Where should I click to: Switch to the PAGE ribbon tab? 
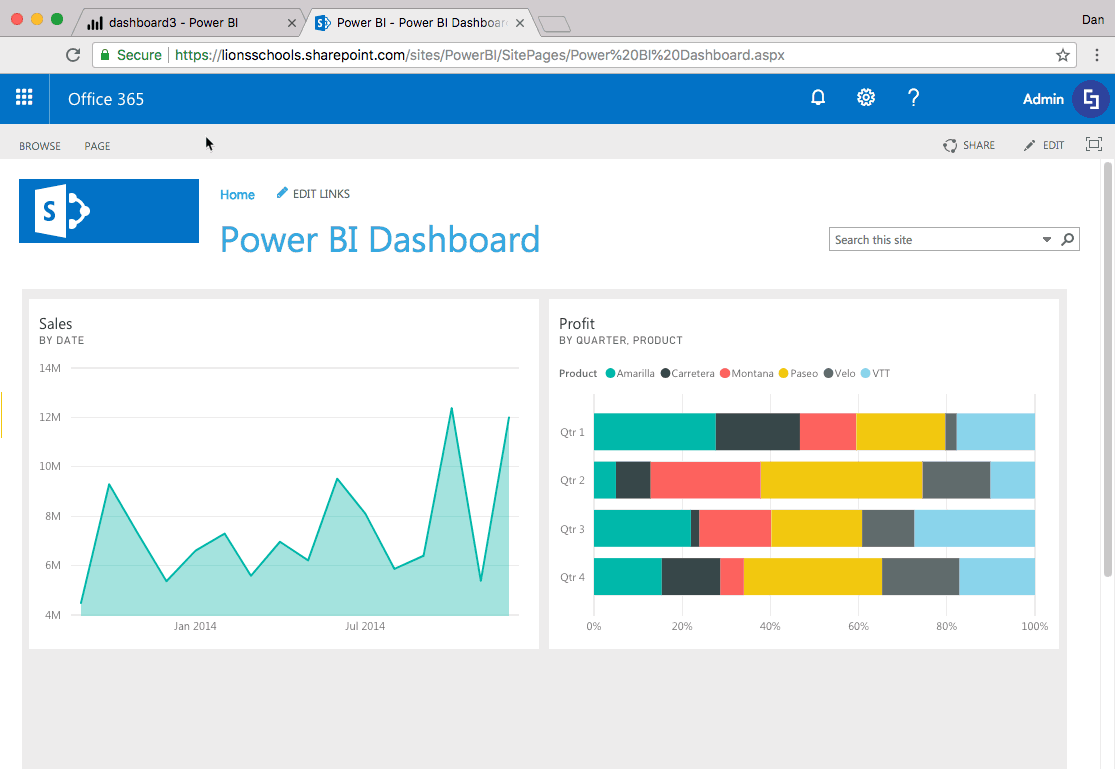[97, 145]
